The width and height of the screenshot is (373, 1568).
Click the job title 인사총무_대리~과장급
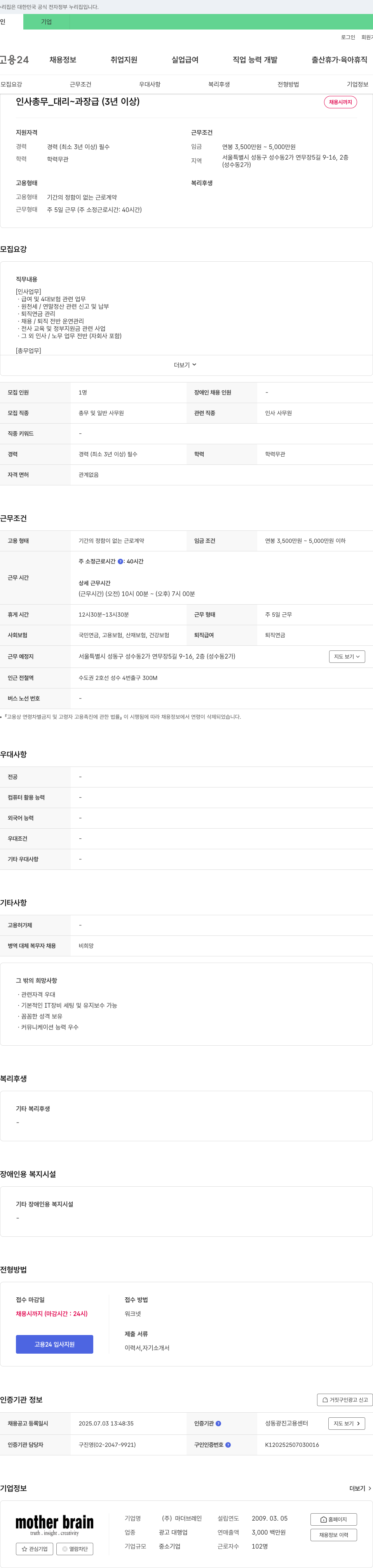(77, 102)
